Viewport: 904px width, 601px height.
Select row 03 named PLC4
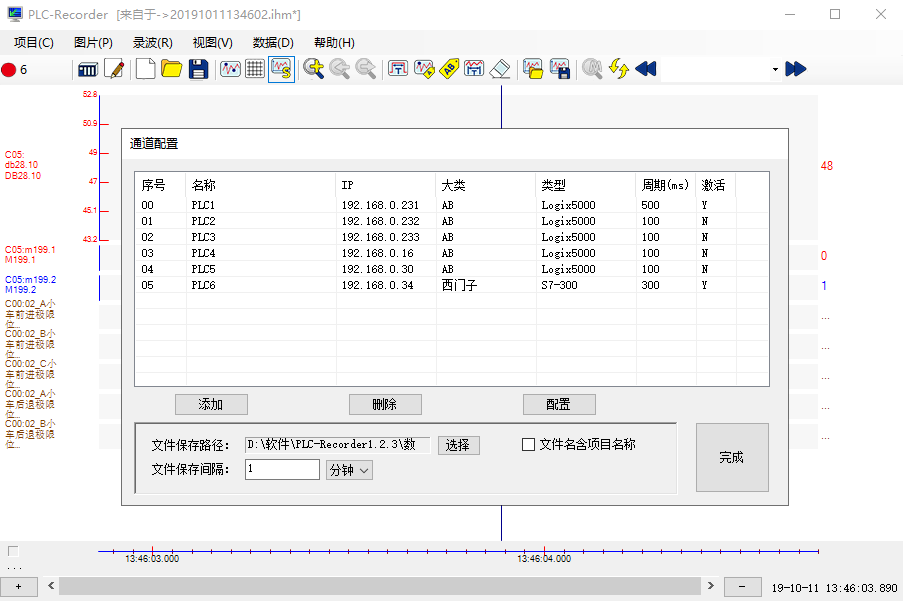452,253
